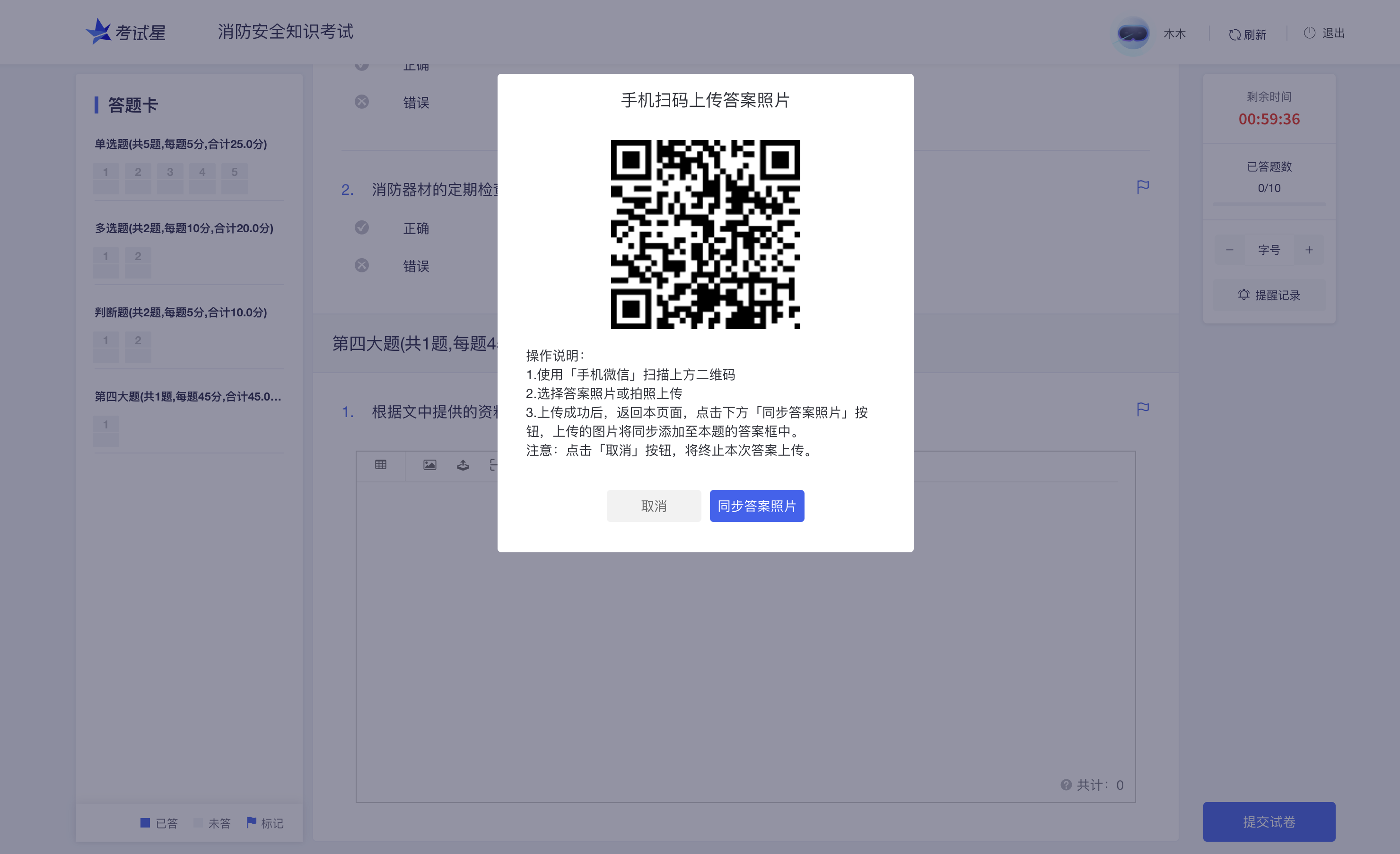Click the QR code image
This screenshot has width=1400, height=854.
coord(705,234)
